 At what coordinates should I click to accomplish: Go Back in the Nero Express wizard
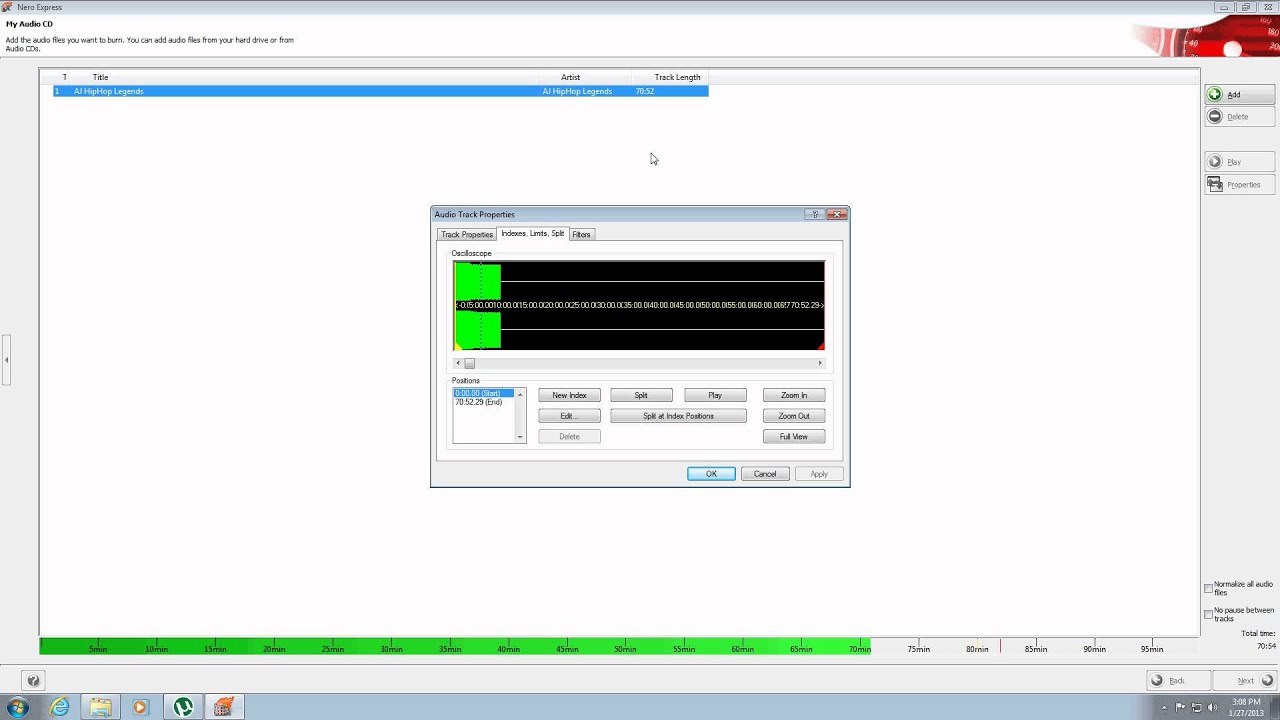pyautogui.click(x=1177, y=680)
